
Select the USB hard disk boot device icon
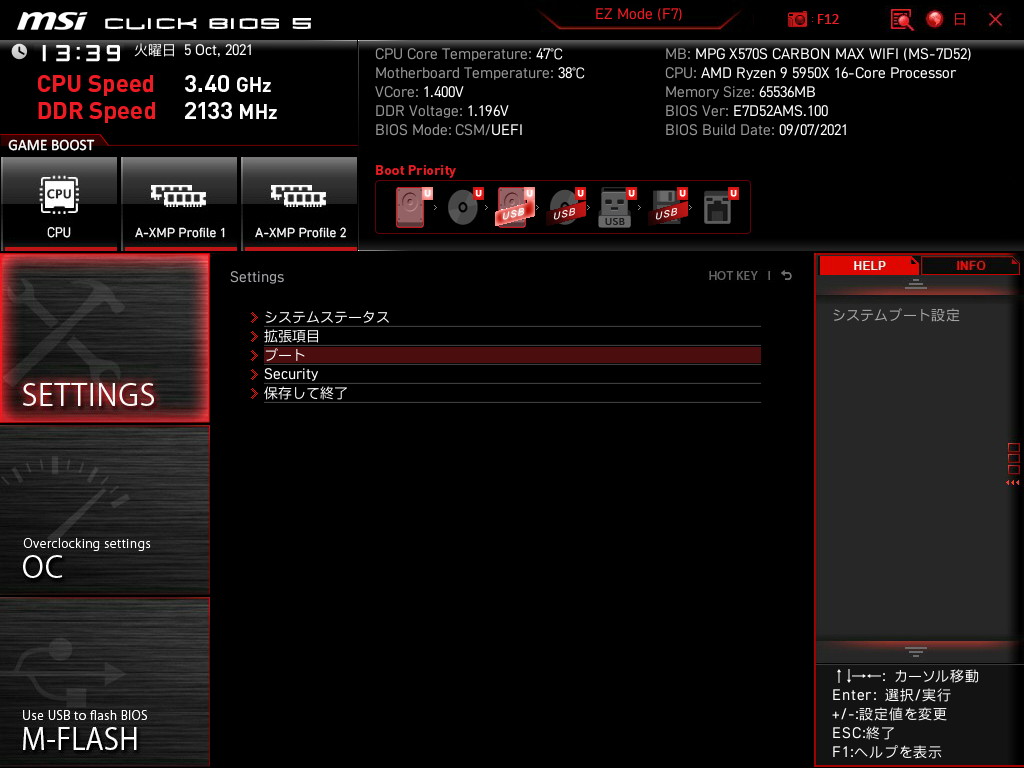pyautogui.click(x=515, y=207)
